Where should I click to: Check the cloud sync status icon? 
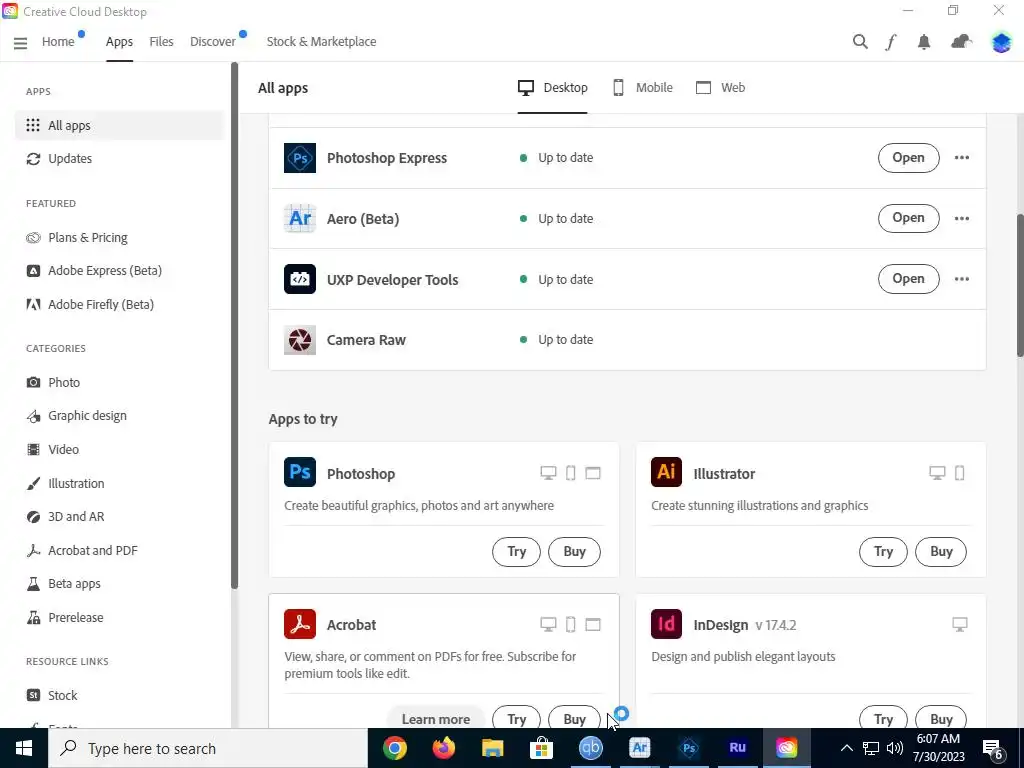961,42
